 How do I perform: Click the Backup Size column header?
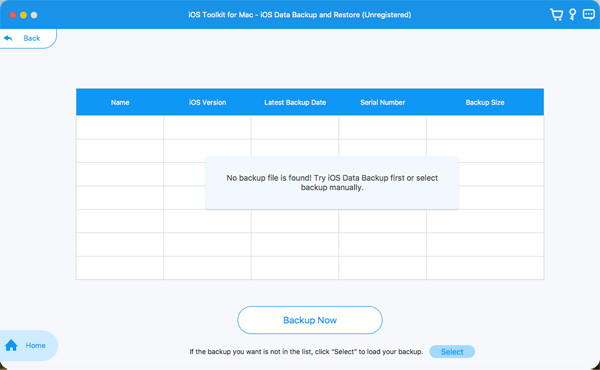(x=485, y=102)
